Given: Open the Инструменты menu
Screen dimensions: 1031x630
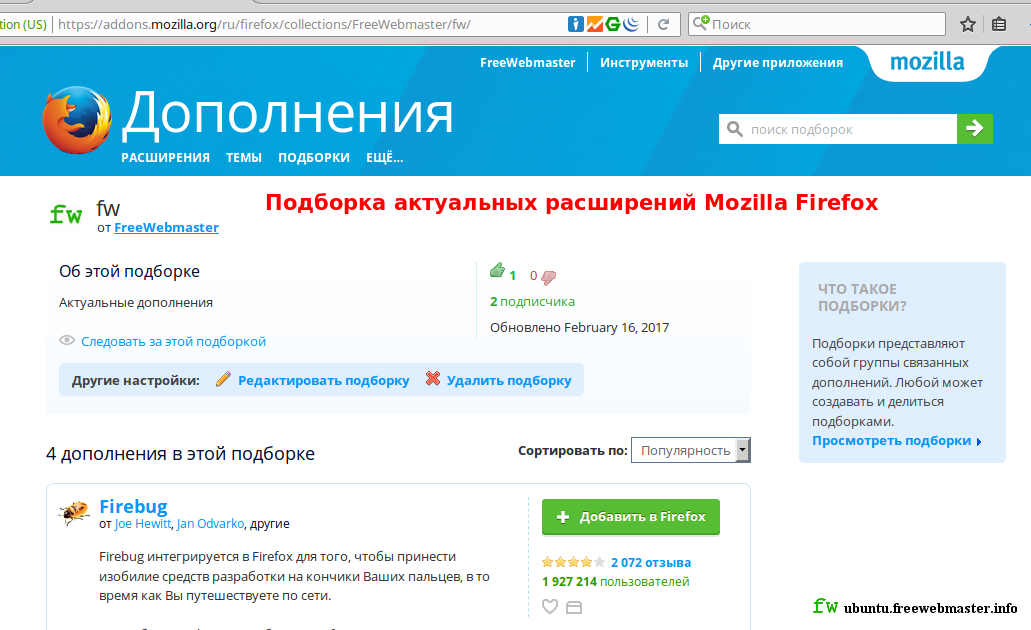Looking at the screenshot, I should (x=644, y=62).
